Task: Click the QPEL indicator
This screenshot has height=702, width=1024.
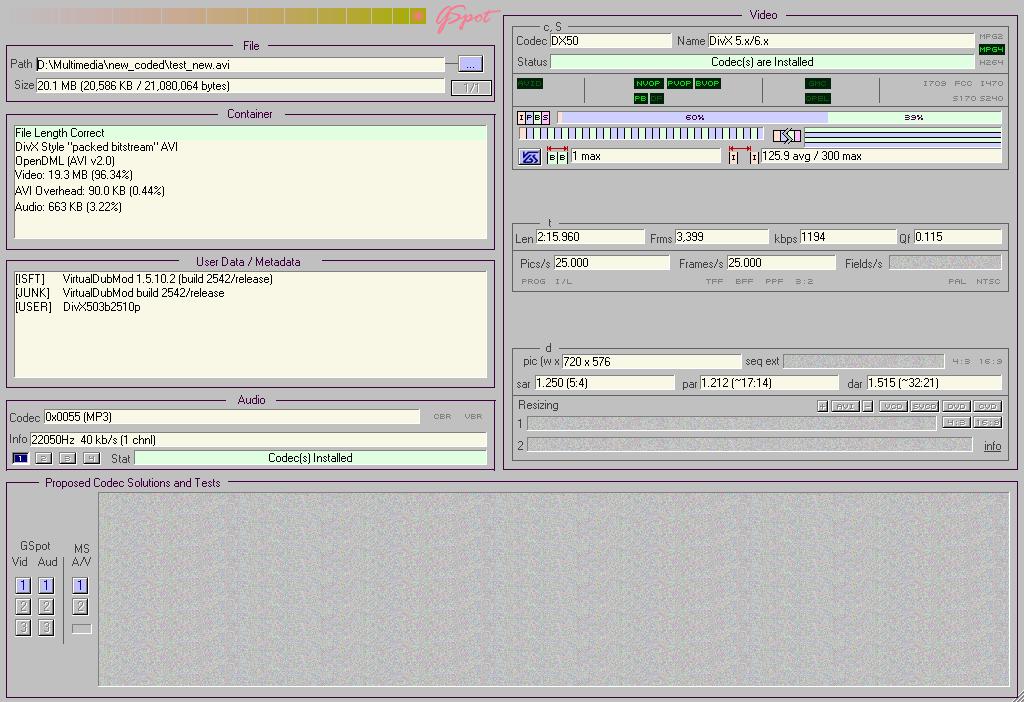Action: 818,99
